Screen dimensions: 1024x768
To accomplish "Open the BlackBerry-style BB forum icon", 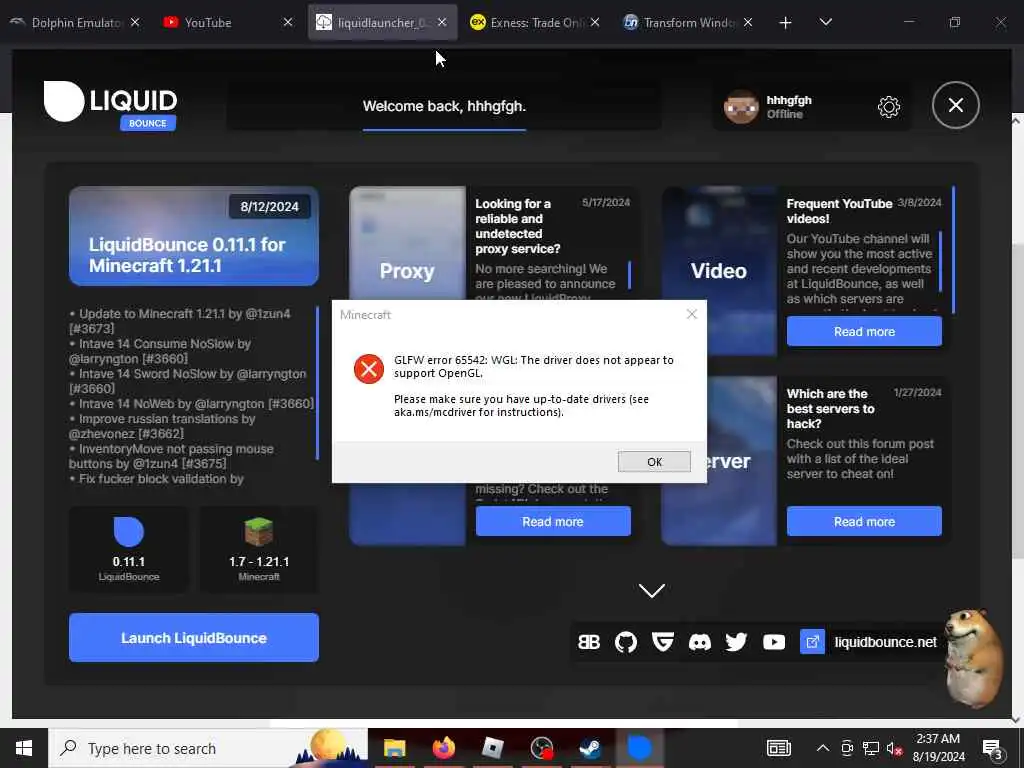I will (x=588, y=642).
